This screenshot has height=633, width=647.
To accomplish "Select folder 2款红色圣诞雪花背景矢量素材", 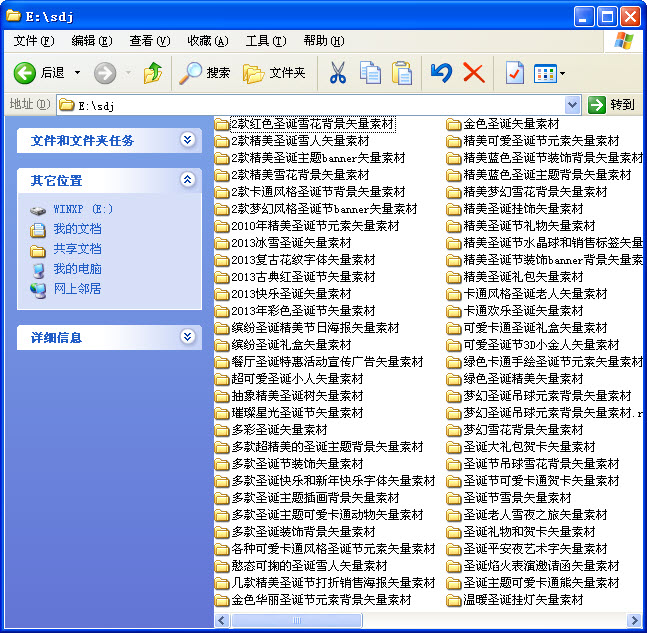I will (312, 124).
